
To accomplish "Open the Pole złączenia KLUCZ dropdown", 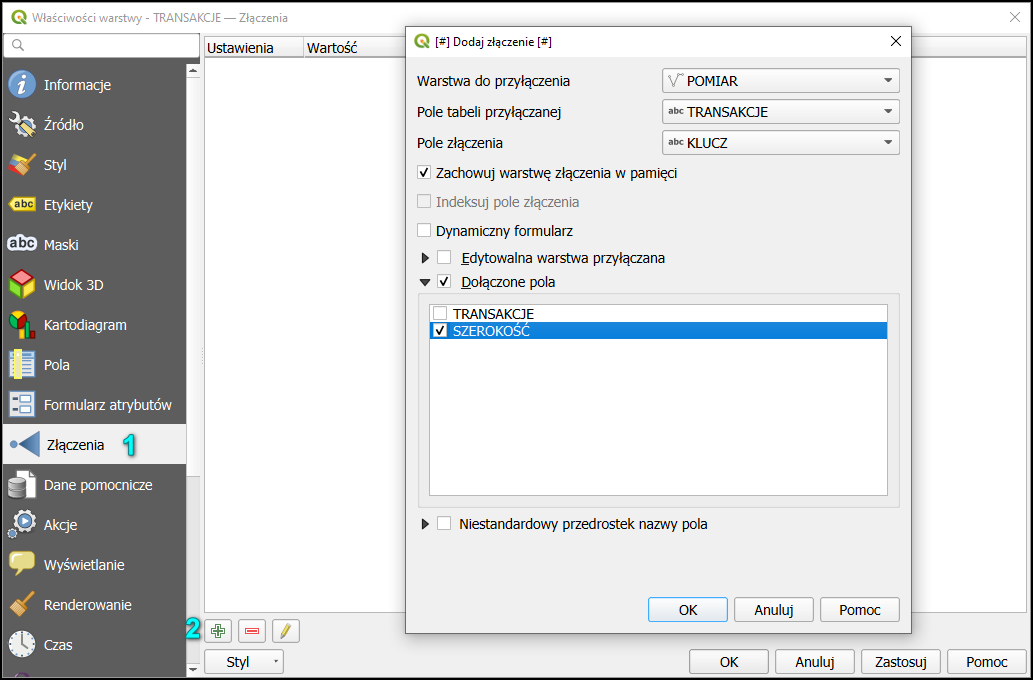I will pos(780,143).
